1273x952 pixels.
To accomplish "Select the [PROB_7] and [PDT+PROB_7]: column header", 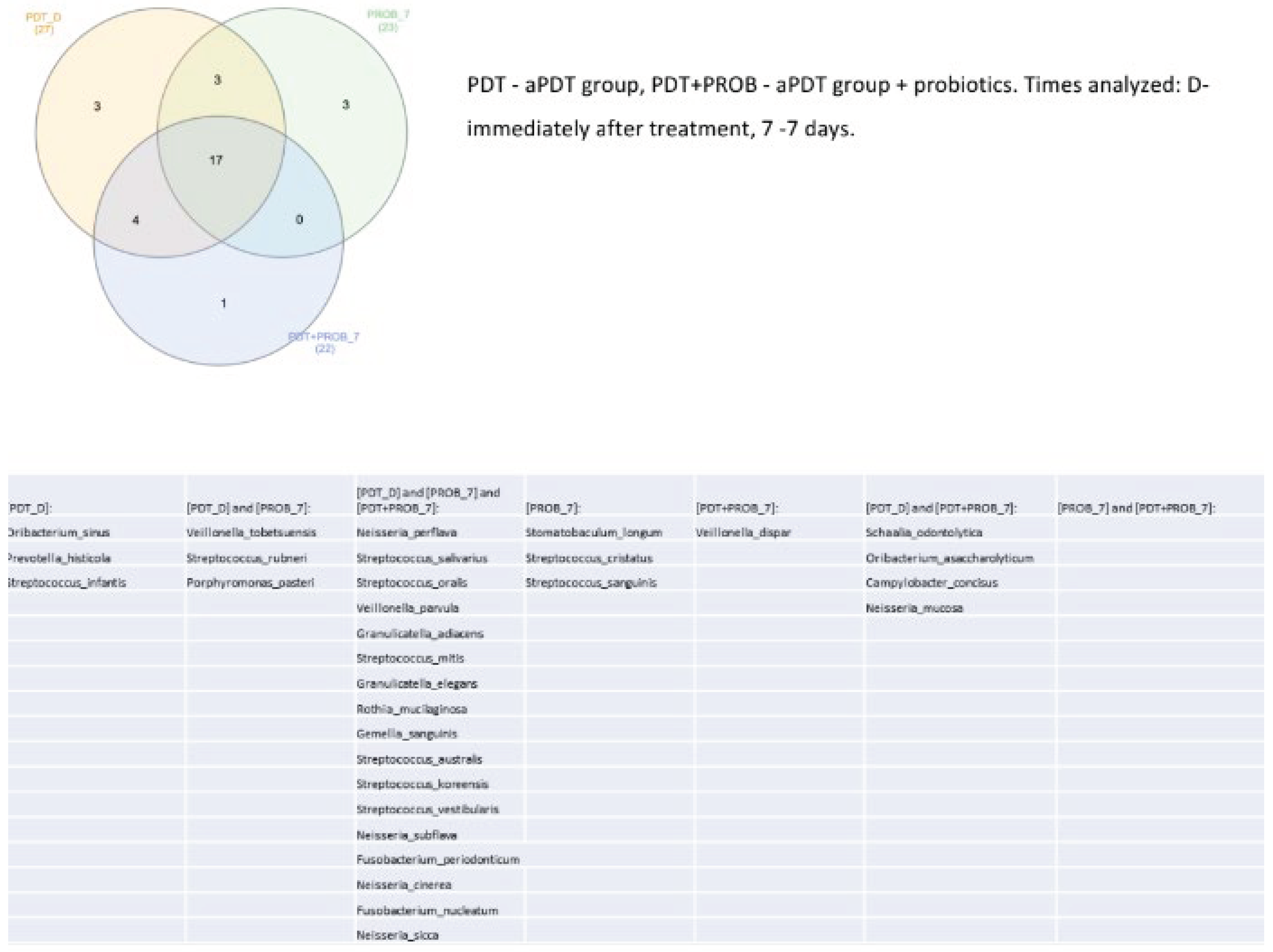I will [x=1136, y=508].
